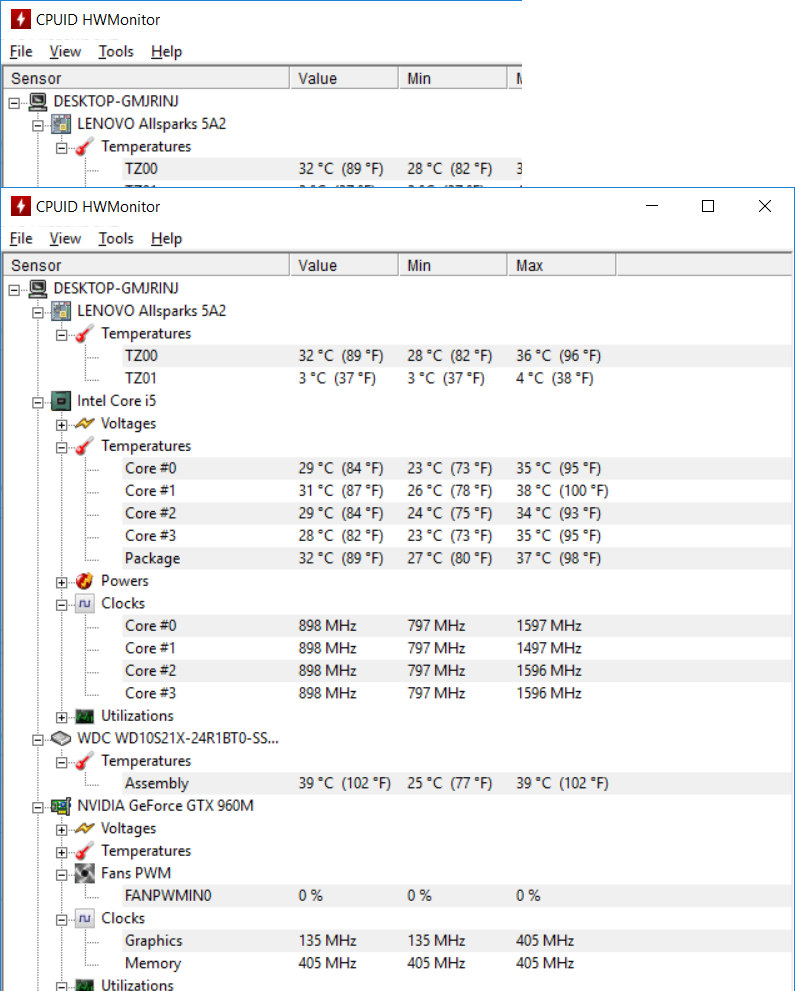Click the Powers flame icon under Intel Core i5
This screenshot has height=991, width=795.
point(85,581)
